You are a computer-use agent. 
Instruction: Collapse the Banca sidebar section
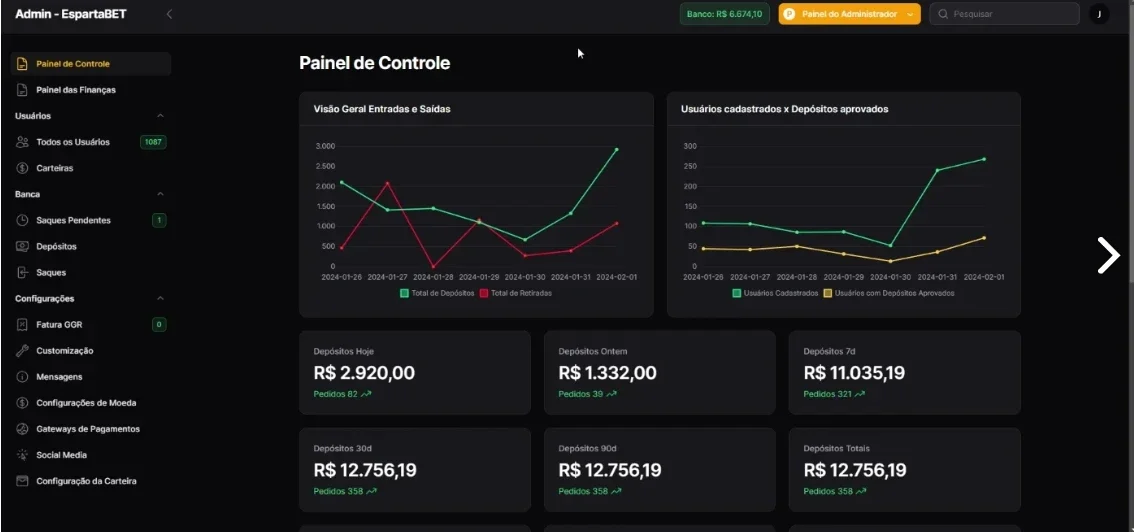(x=161, y=194)
